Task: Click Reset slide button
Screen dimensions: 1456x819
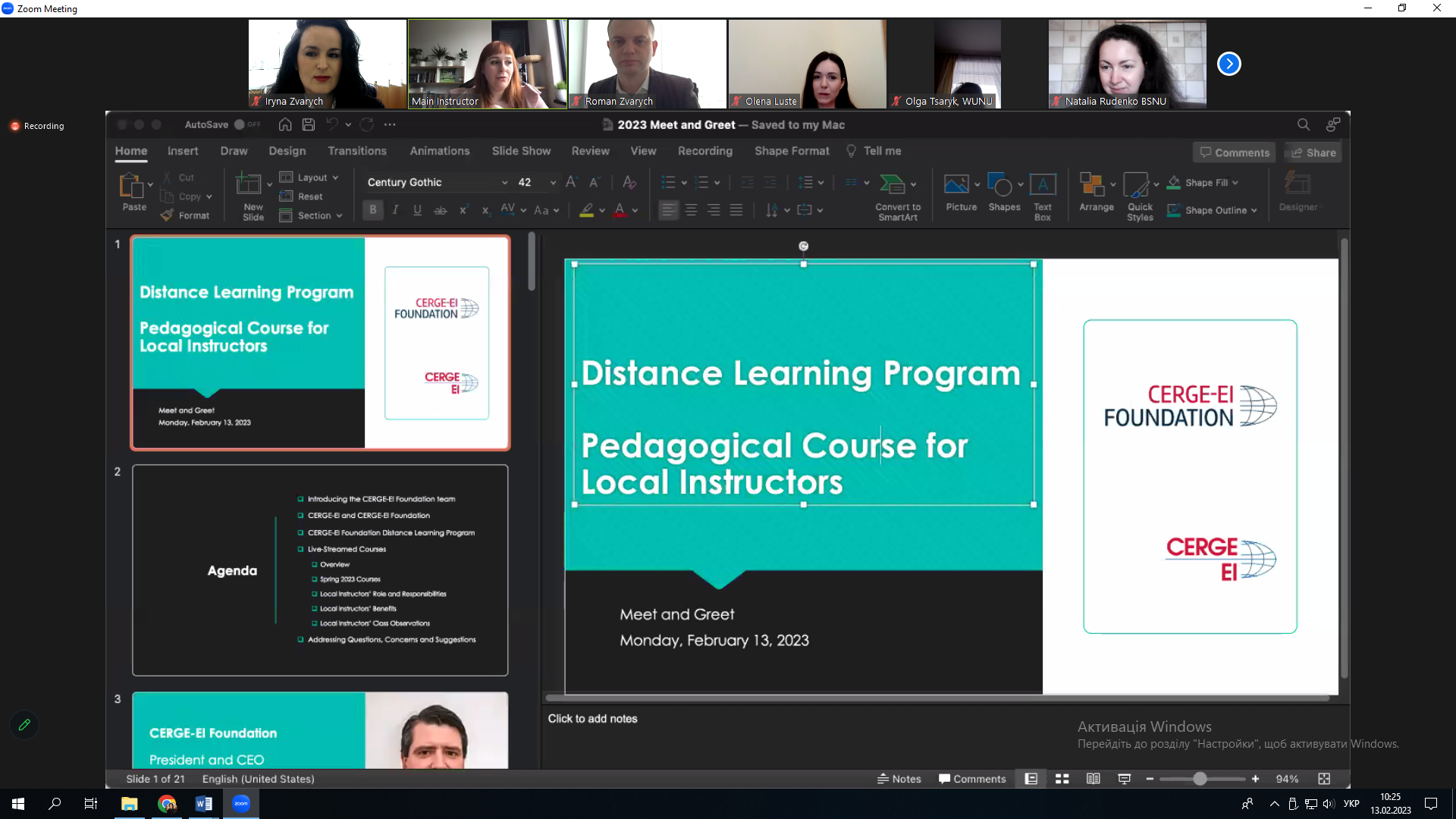Action: [x=301, y=196]
